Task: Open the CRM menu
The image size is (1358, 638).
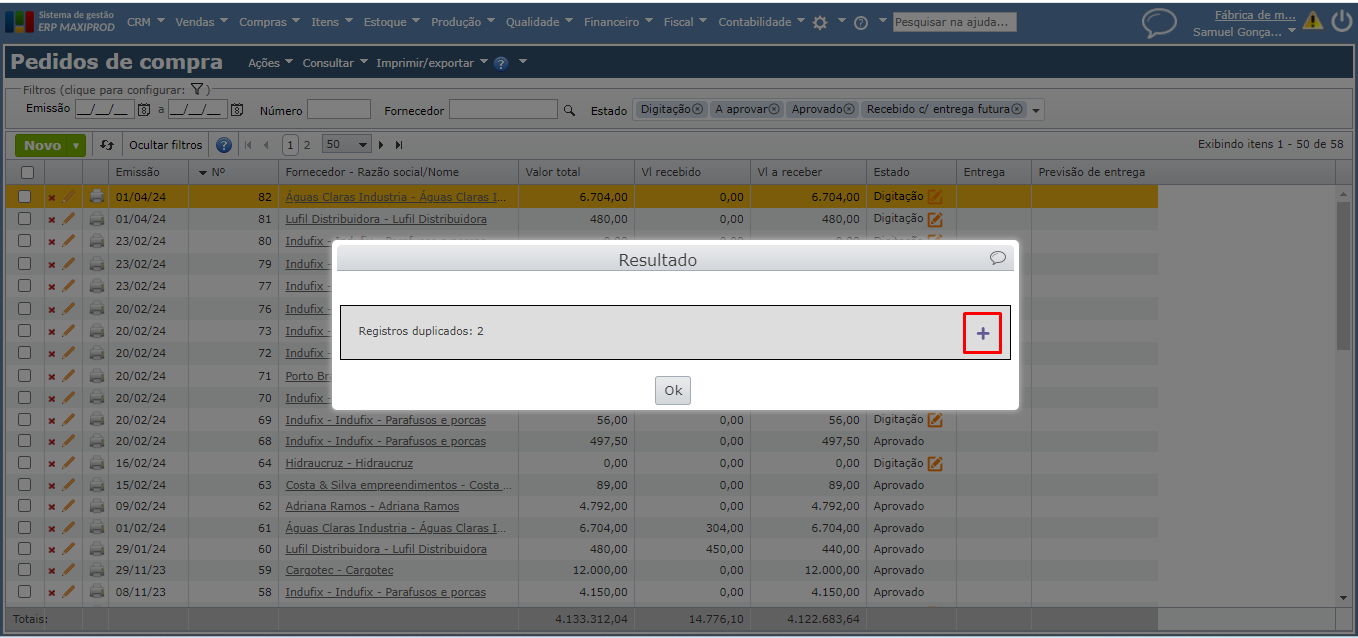Action: pos(145,22)
